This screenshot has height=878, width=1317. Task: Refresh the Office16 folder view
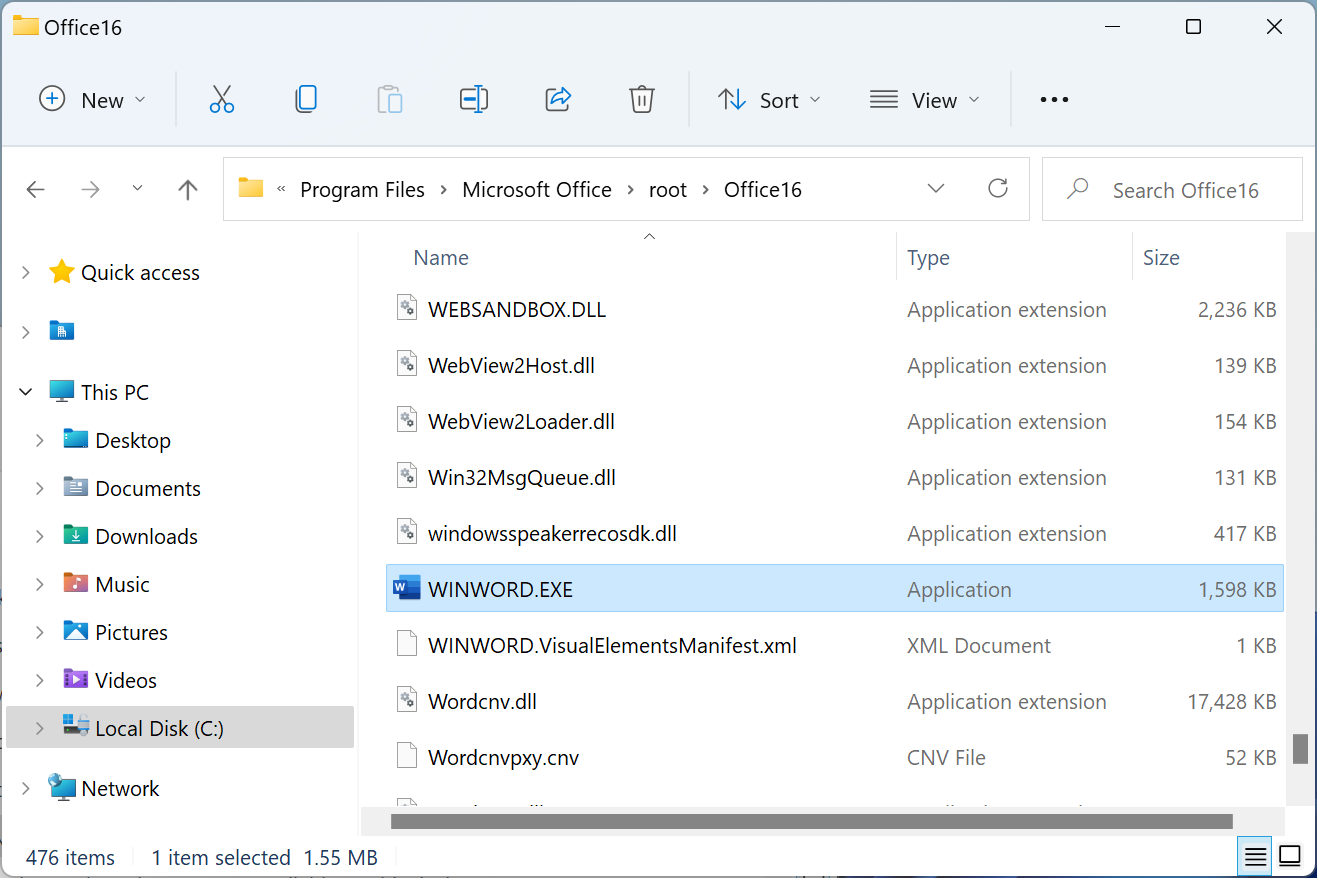[997, 188]
